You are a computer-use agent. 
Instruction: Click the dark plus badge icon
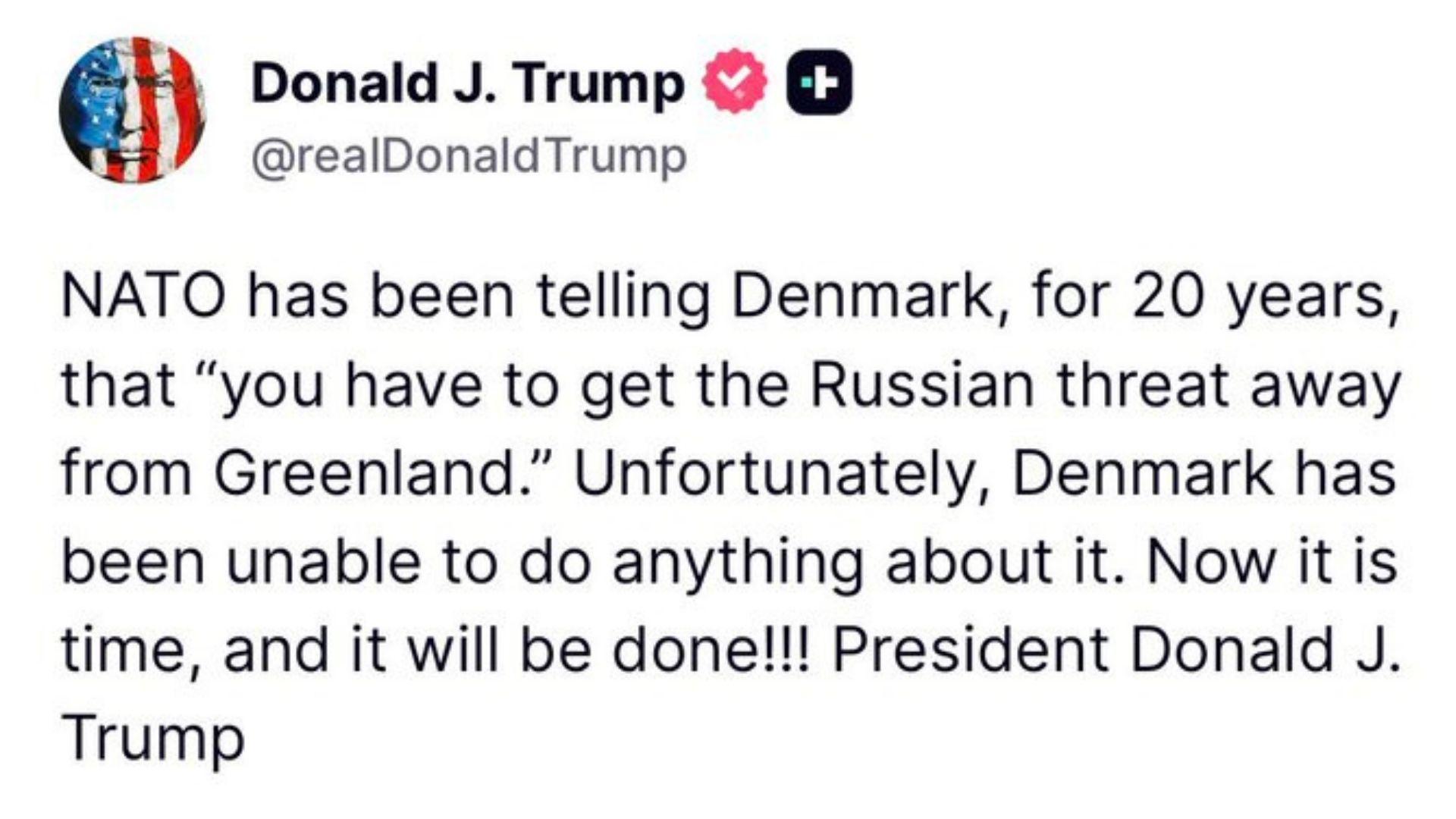point(820,82)
